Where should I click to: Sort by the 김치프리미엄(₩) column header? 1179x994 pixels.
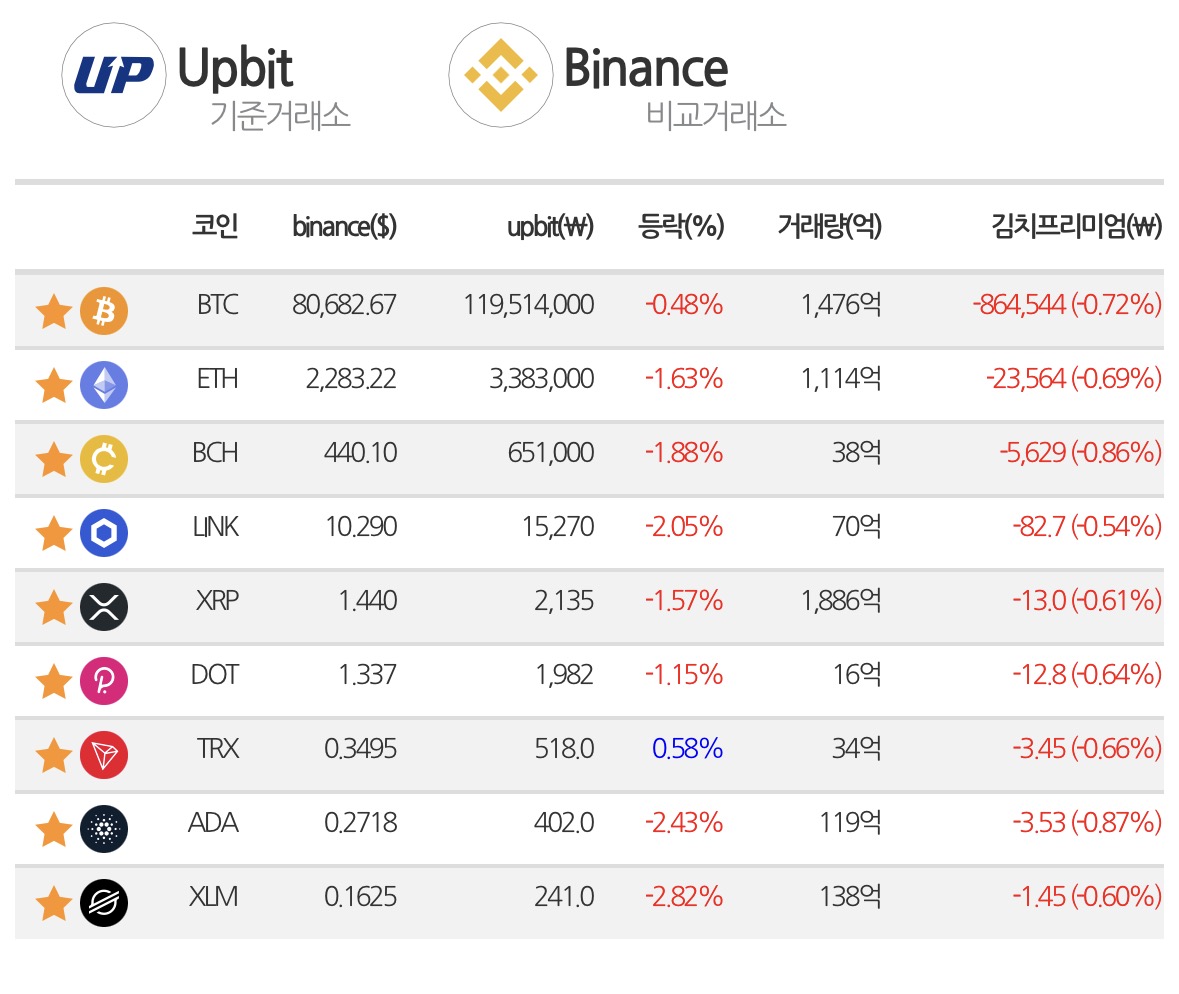[1077, 226]
